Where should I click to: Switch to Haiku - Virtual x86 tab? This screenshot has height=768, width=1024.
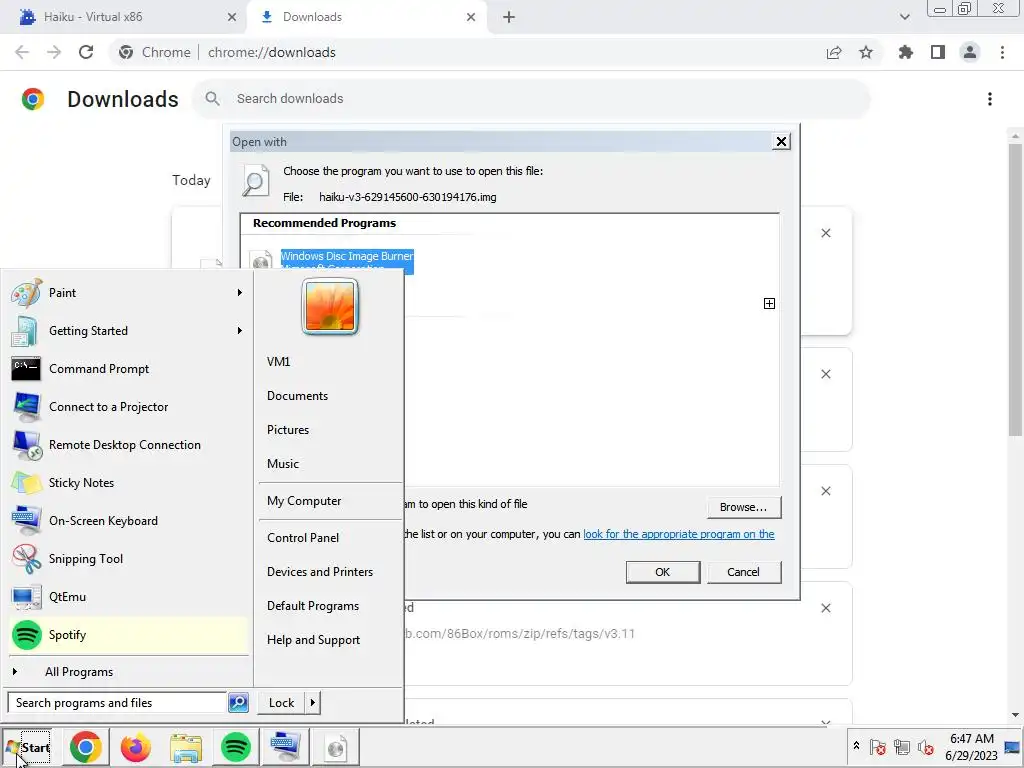122,17
